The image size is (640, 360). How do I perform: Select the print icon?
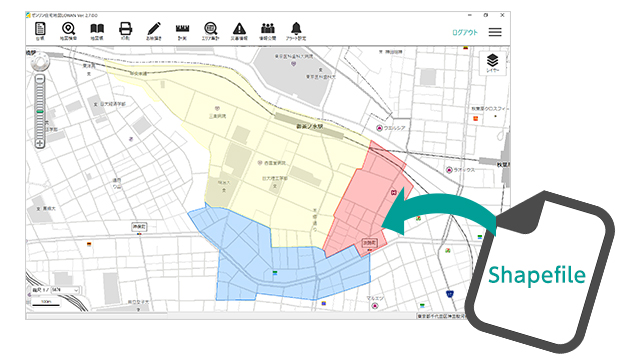pos(125,31)
